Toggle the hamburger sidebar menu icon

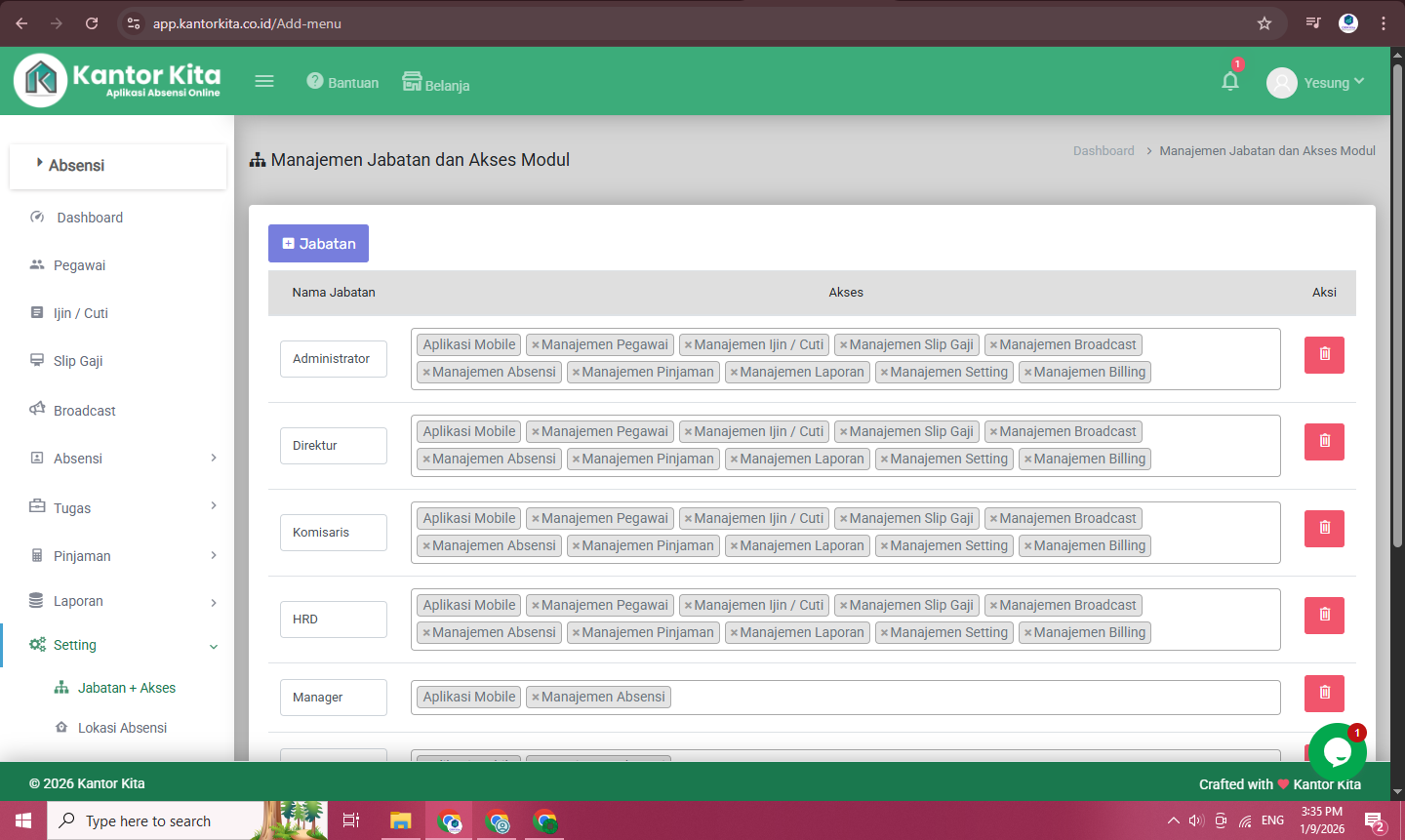(264, 81)
